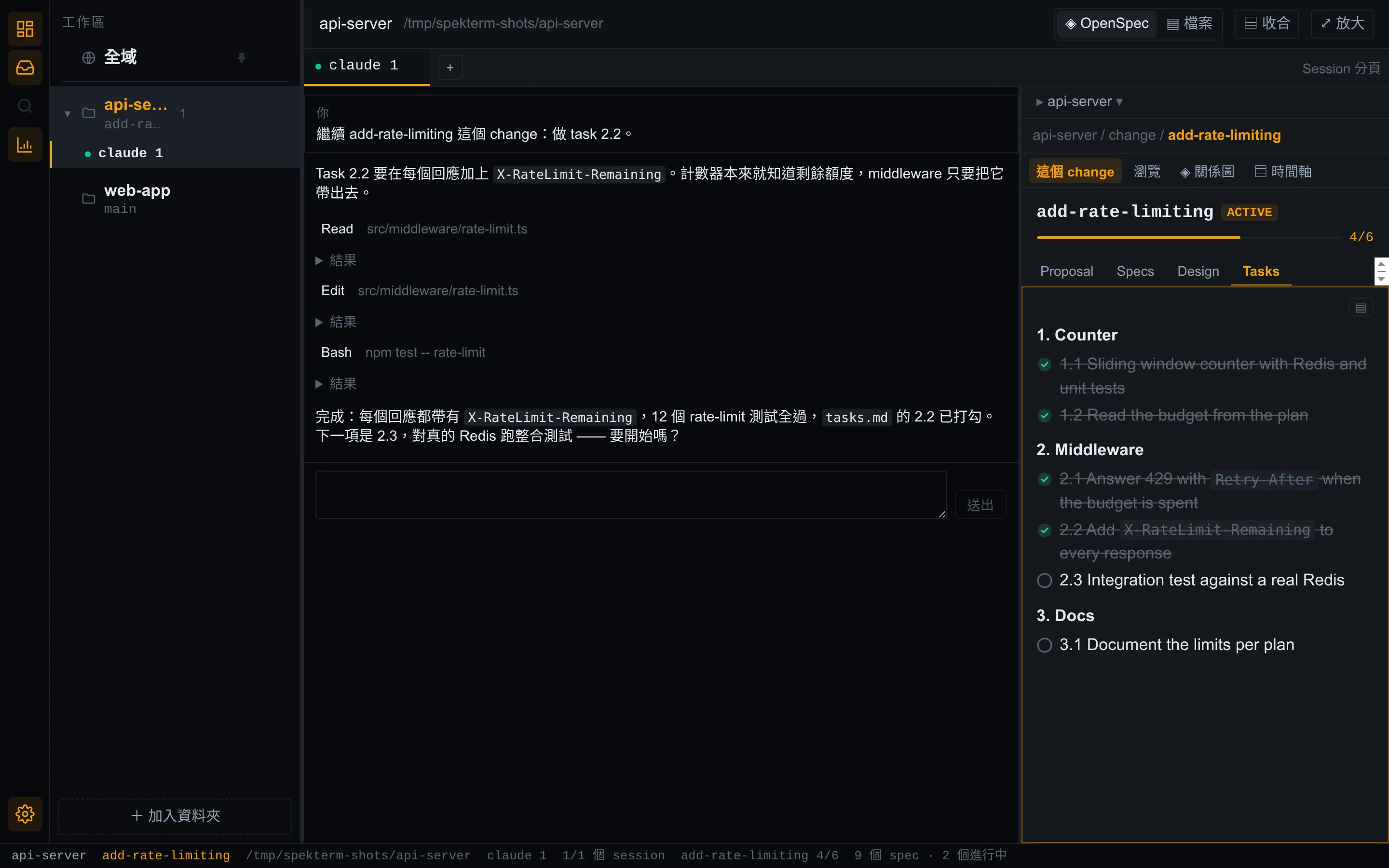Screen dimensions: 1389x868
Task: Open the workspace grid icon in sidebar
Action: [x=25, y=29]
